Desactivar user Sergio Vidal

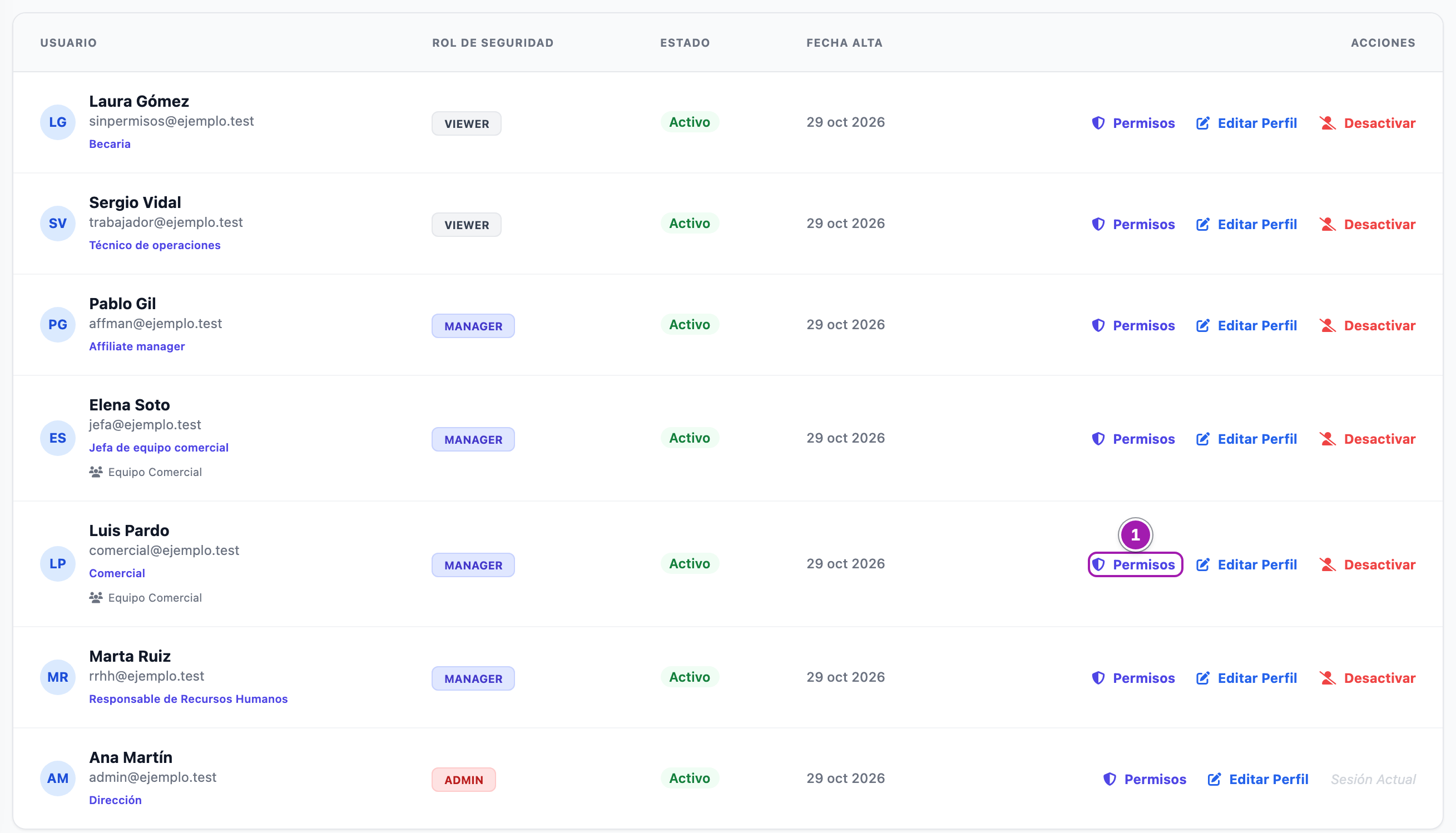(x=1368, y=224)
